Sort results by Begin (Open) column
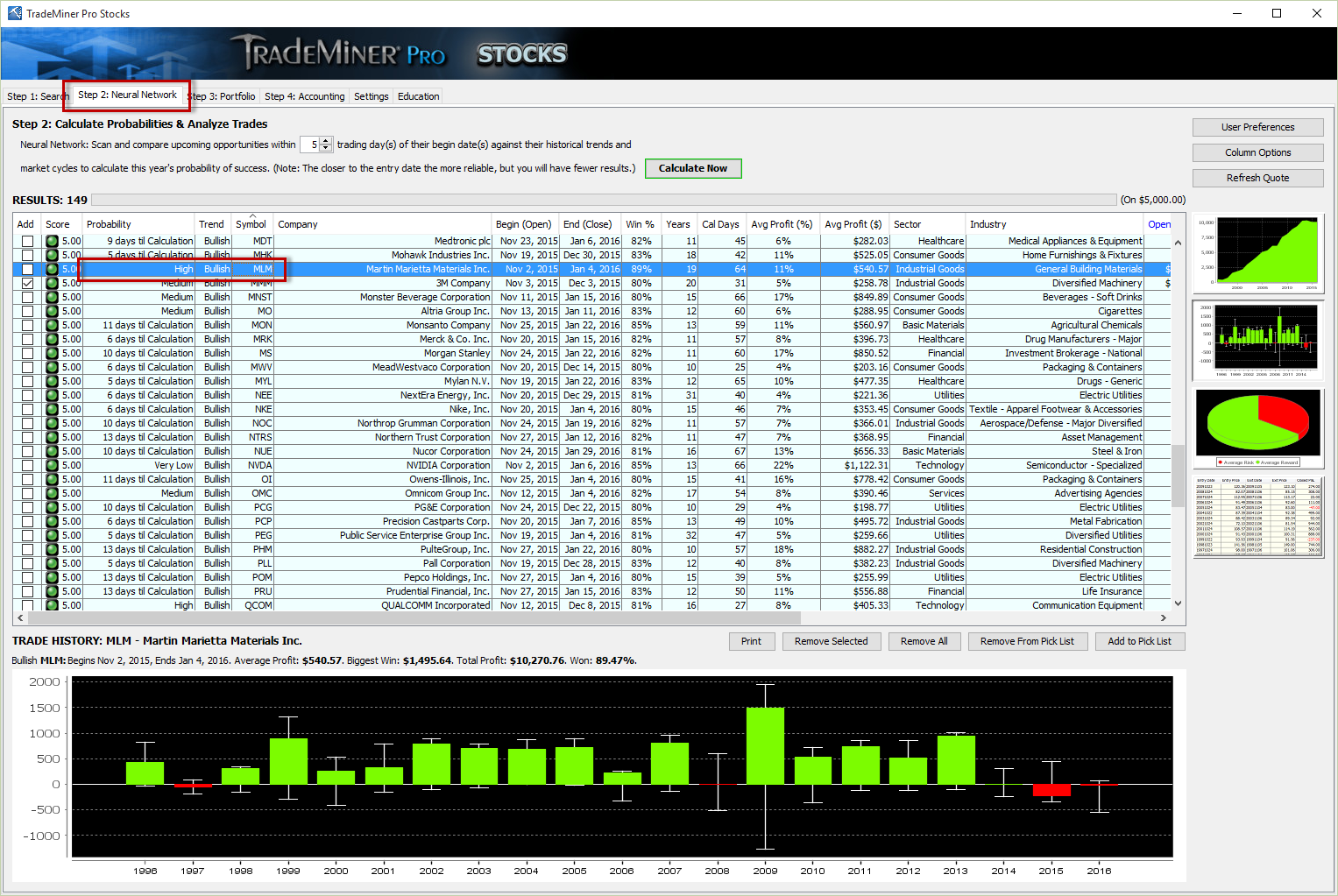Screen dimensions: 1338x896 point(526,224)
